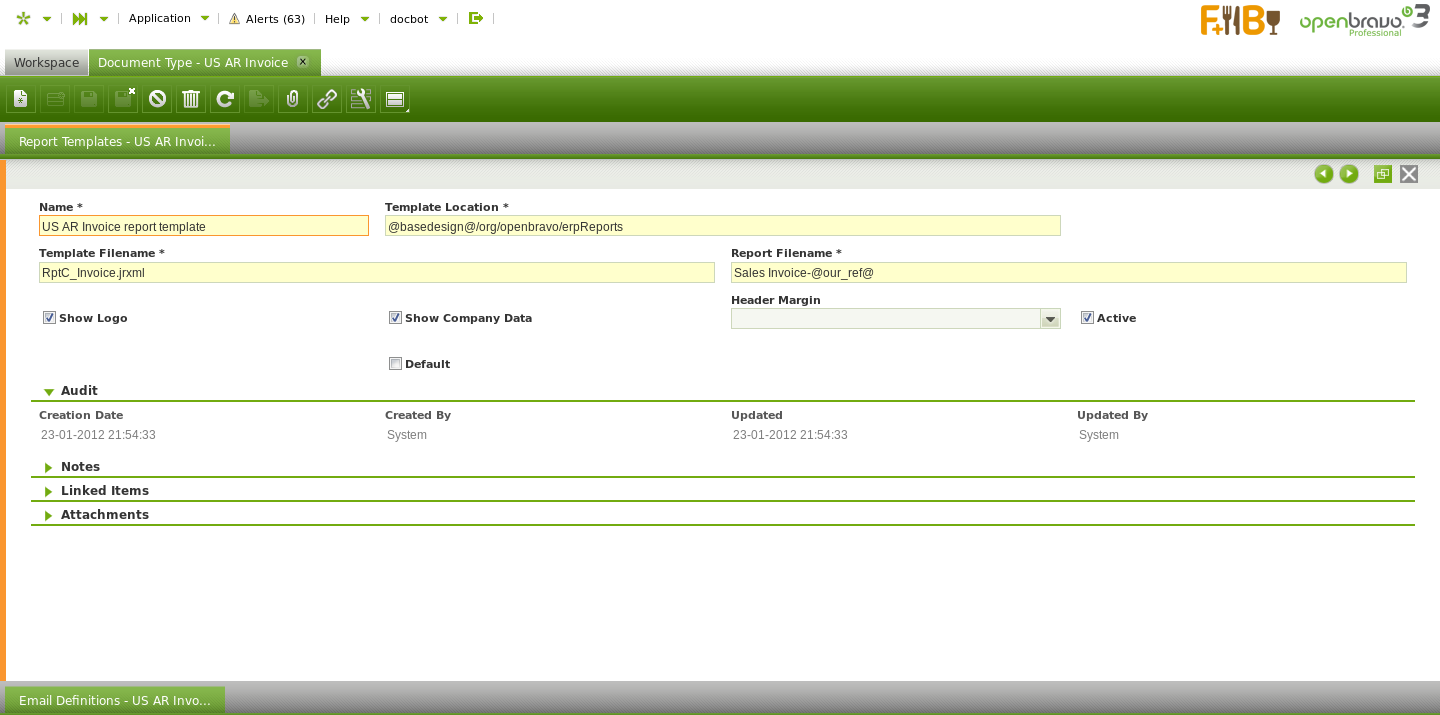Open the customize form wrench icon
This screenshot has width=1440, height=715.
[361, 99]
